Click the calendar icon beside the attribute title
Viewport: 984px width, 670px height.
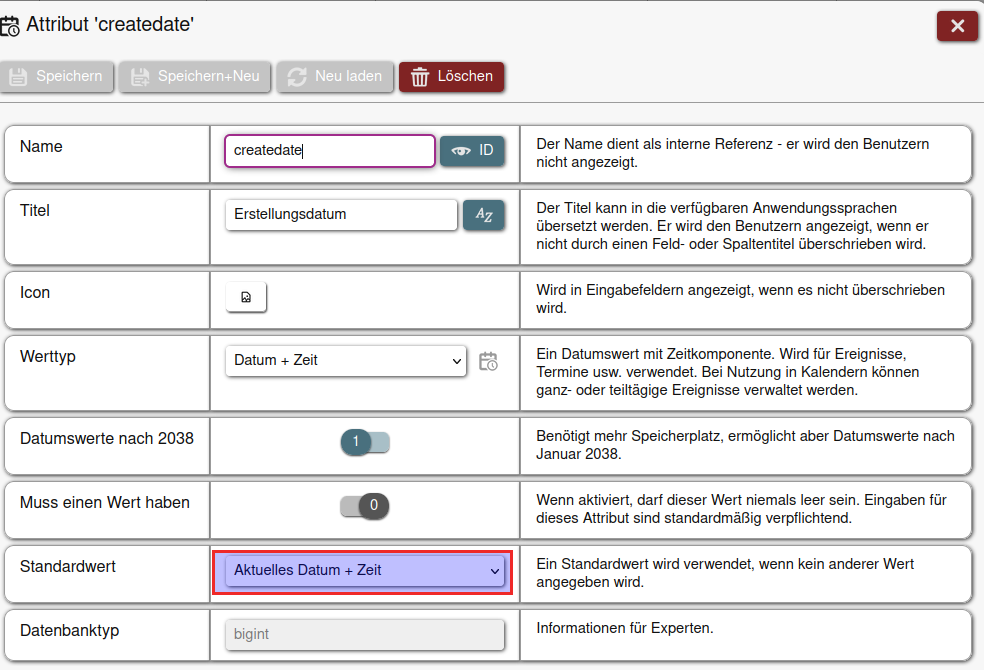click(x=10, y=26)
